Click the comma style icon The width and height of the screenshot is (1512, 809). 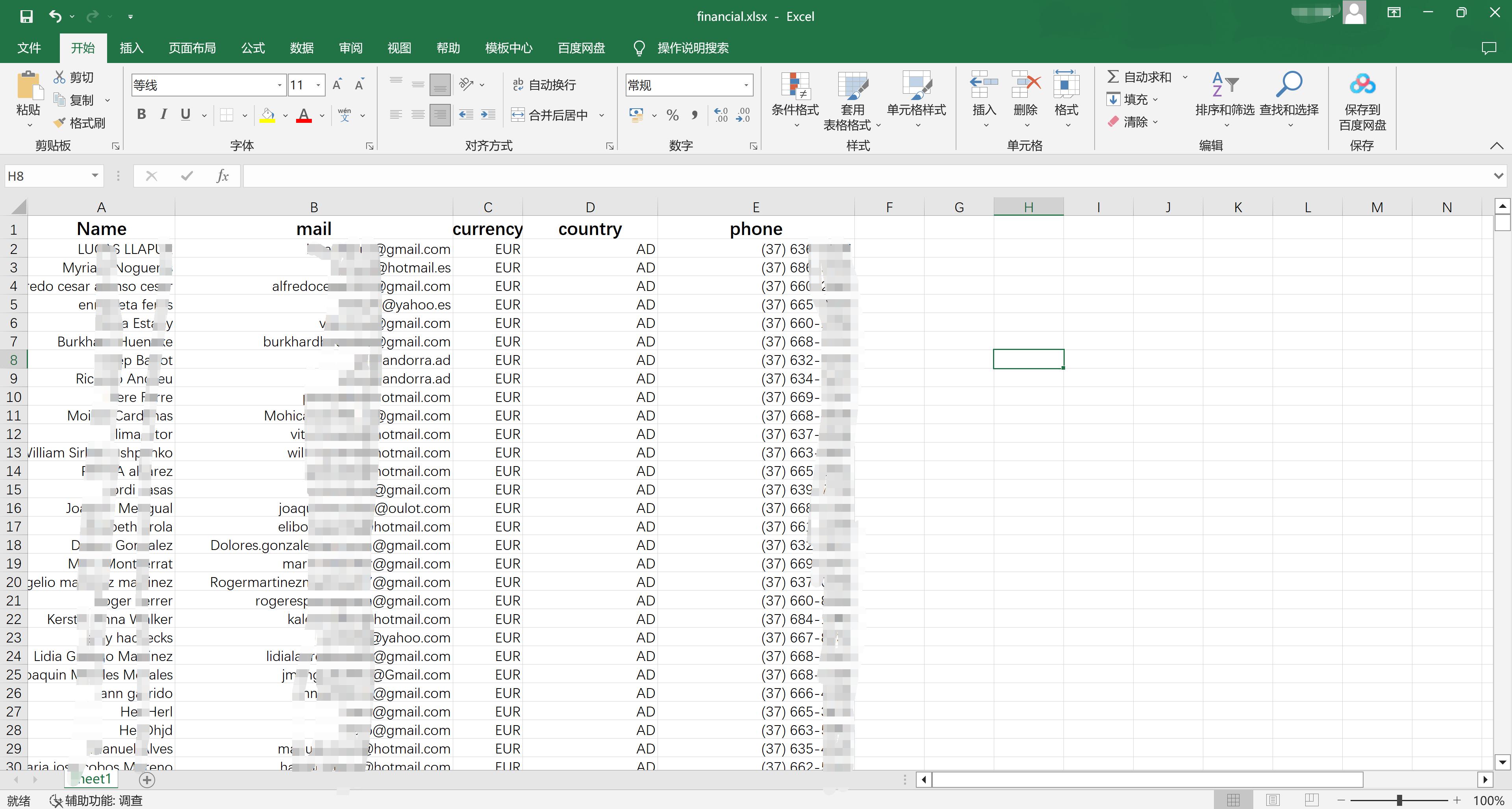pyautogui.click(x=695, y=115)
